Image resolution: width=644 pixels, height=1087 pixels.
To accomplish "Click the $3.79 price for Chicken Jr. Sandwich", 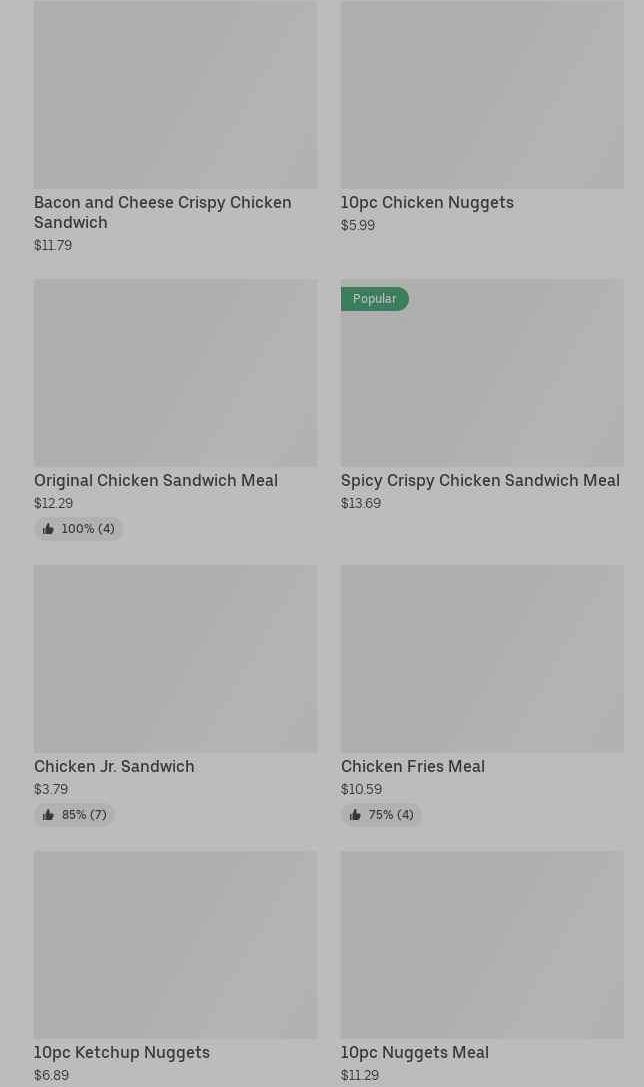I will coord(51,789).
